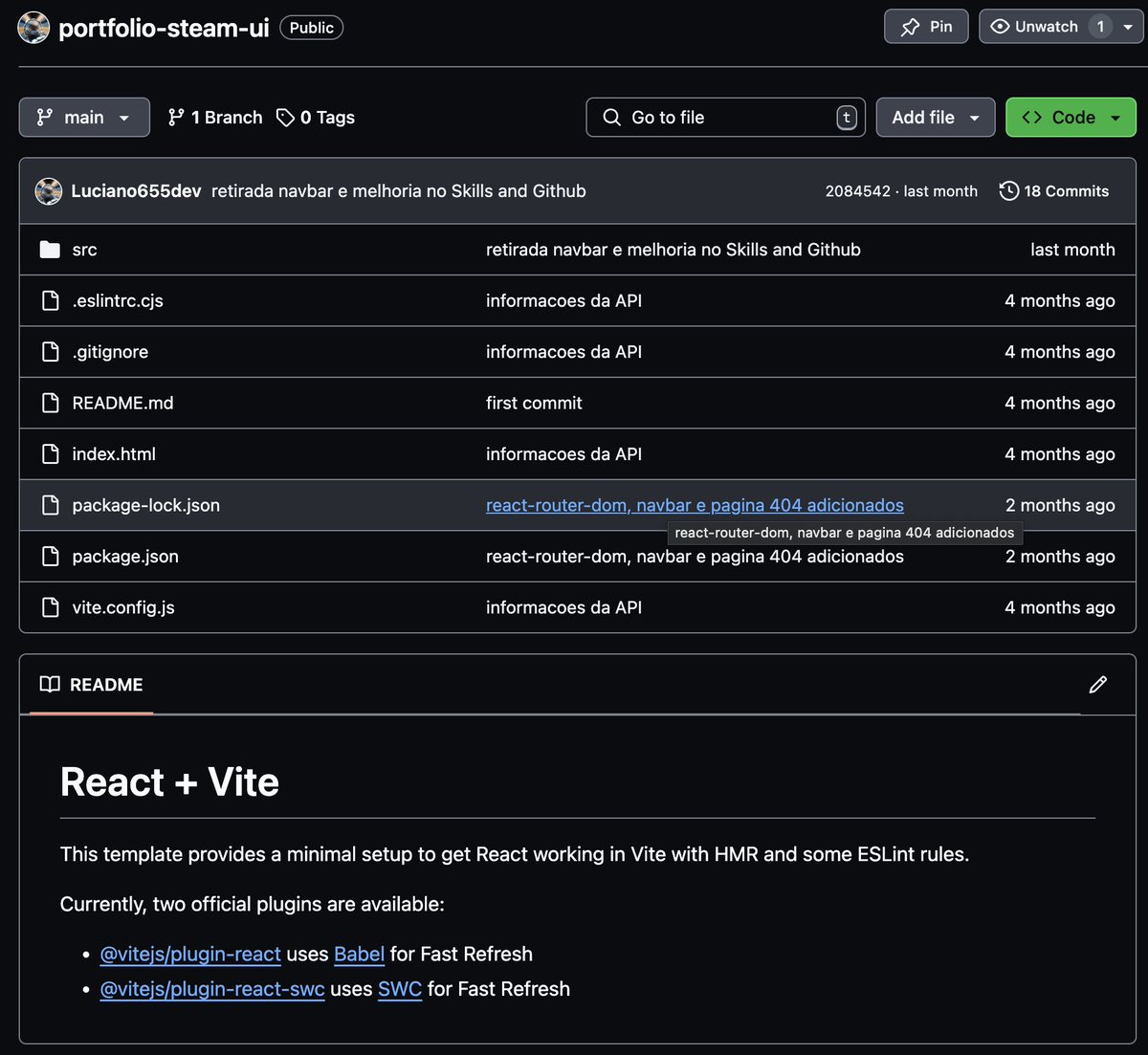Click the pin icon in the Pin button

(910, 27)
